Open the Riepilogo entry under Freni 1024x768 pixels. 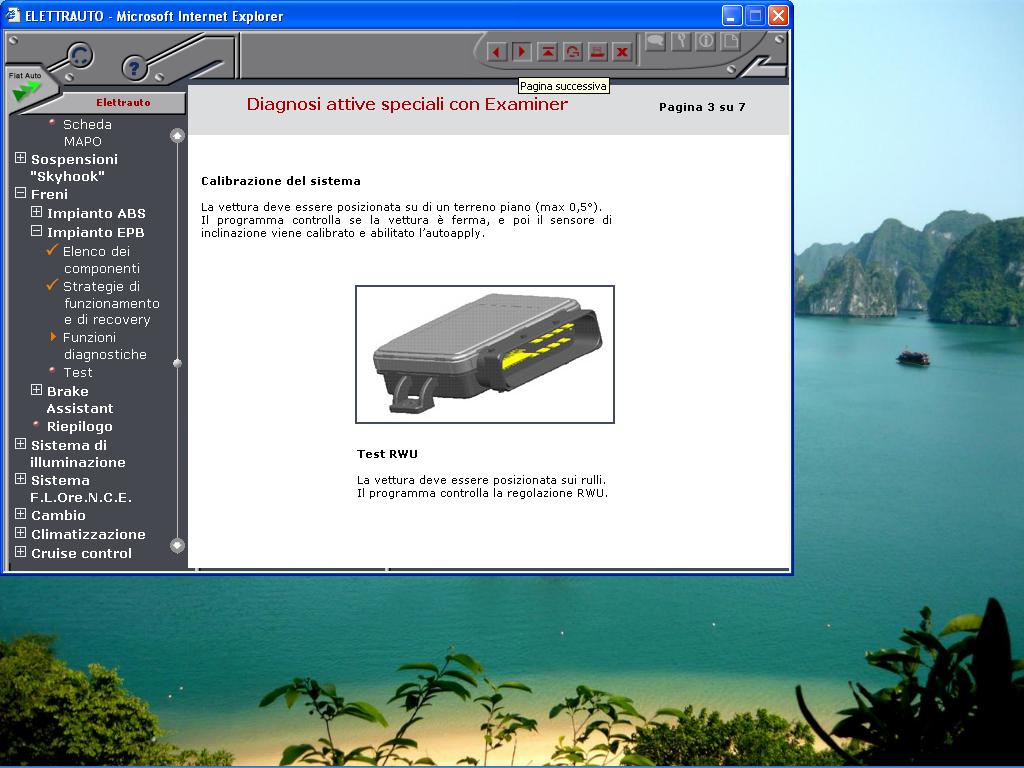coord(80,426)
